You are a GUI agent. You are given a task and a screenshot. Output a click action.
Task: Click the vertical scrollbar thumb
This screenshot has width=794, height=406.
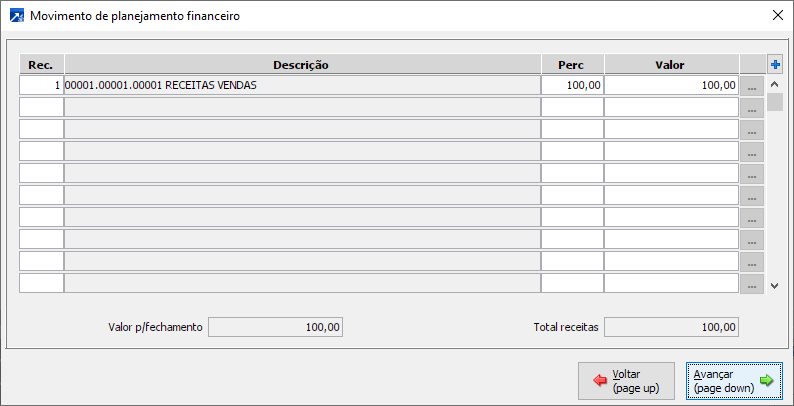pos(775,103)
